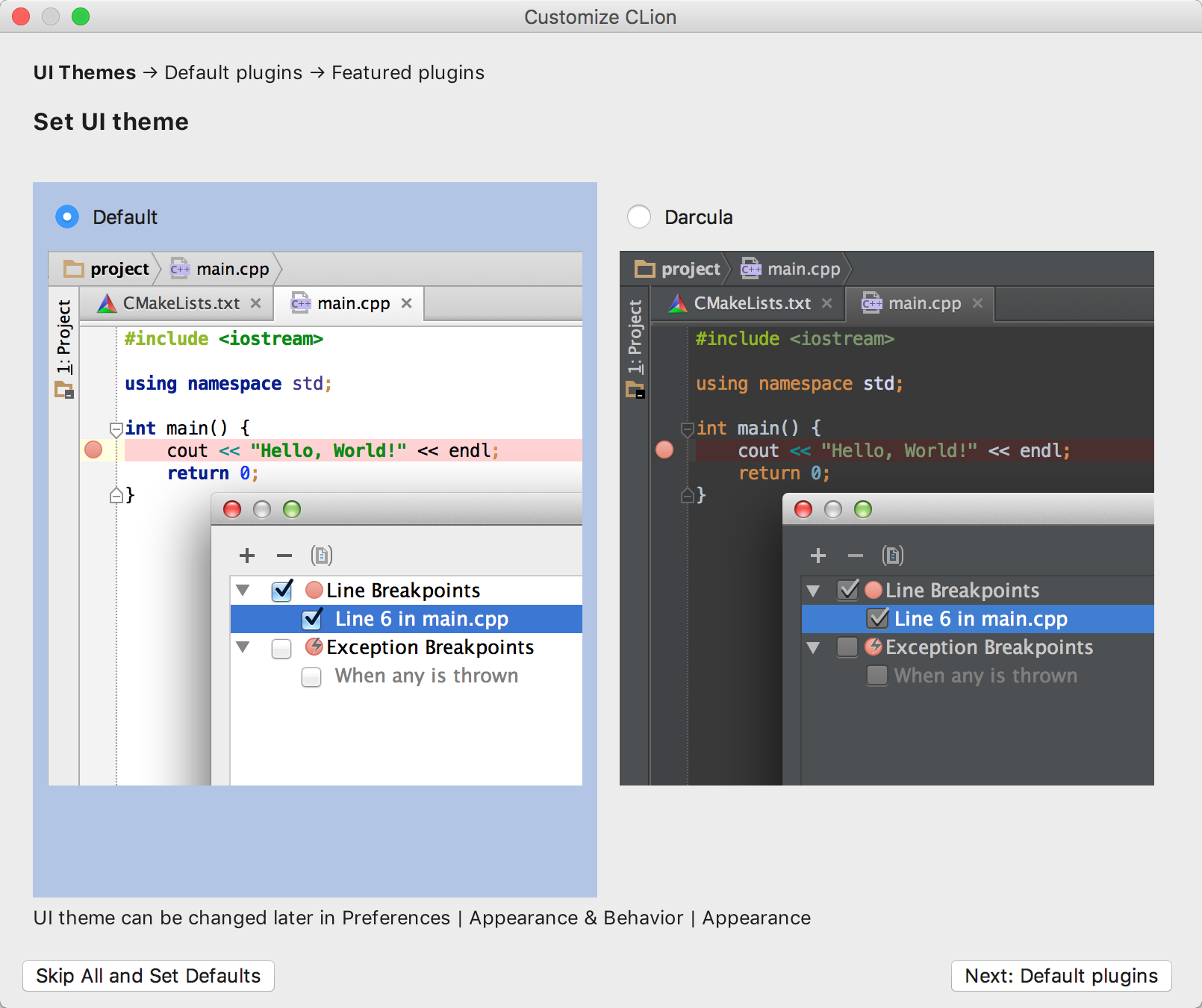This screenshot has height=1008, width=1202.
Task: Close CMakeLists.txt tab in Default preview
Action: tap(255, 303)
